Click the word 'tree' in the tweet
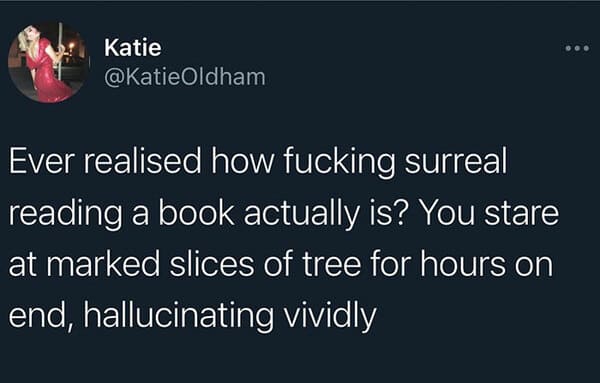600x383 pixels. 331,264
